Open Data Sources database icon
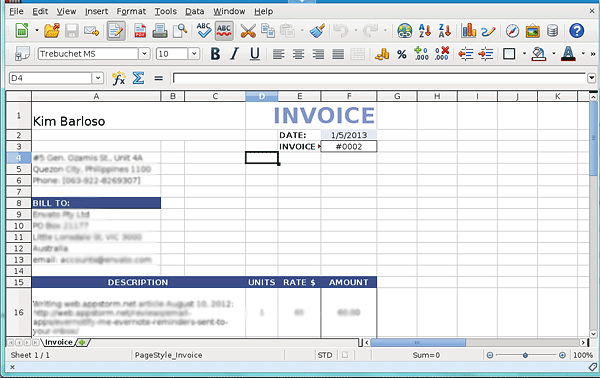 (x=552, y=31)
